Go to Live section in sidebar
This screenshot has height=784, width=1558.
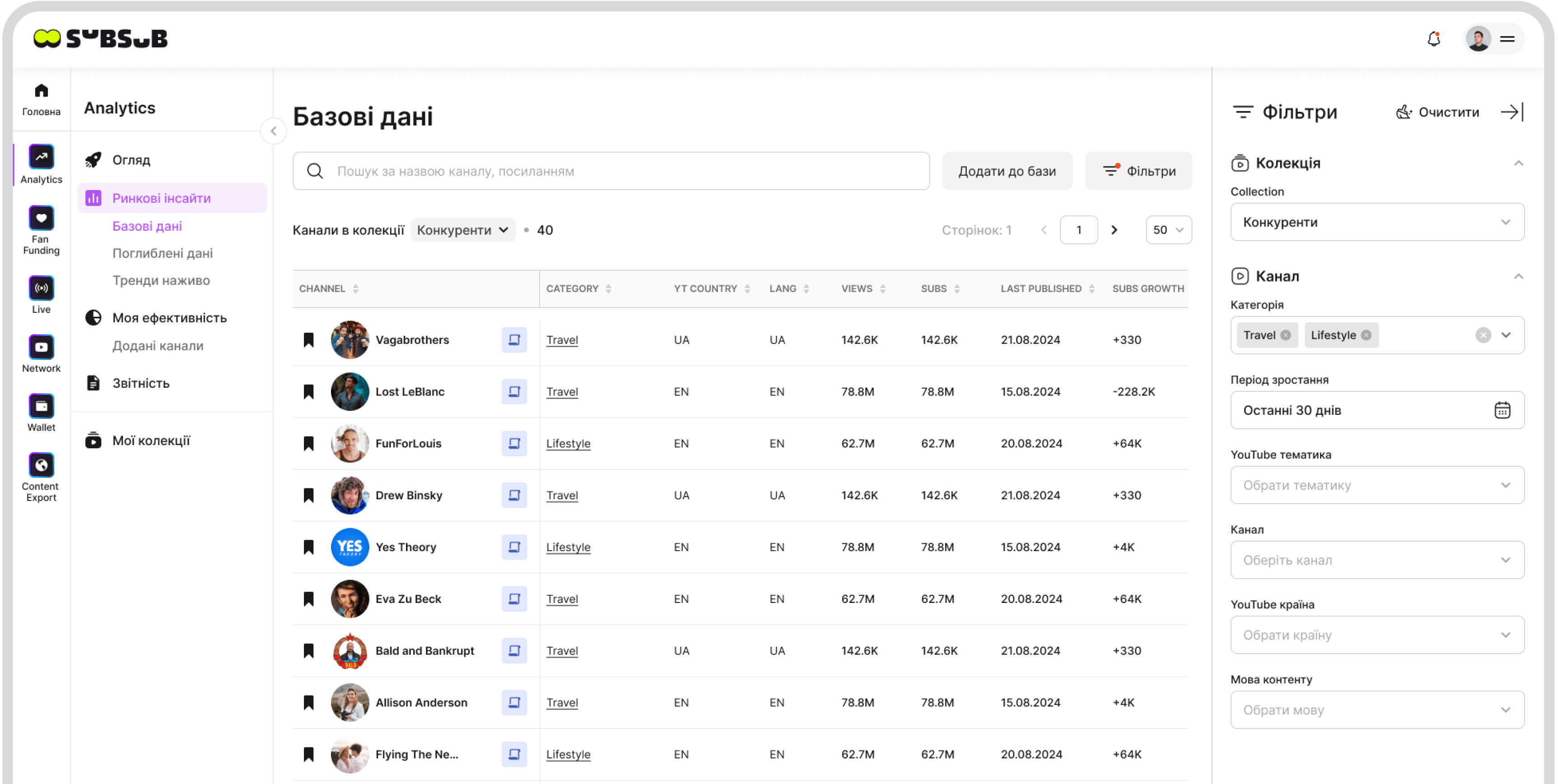click(x=41, y=288)
